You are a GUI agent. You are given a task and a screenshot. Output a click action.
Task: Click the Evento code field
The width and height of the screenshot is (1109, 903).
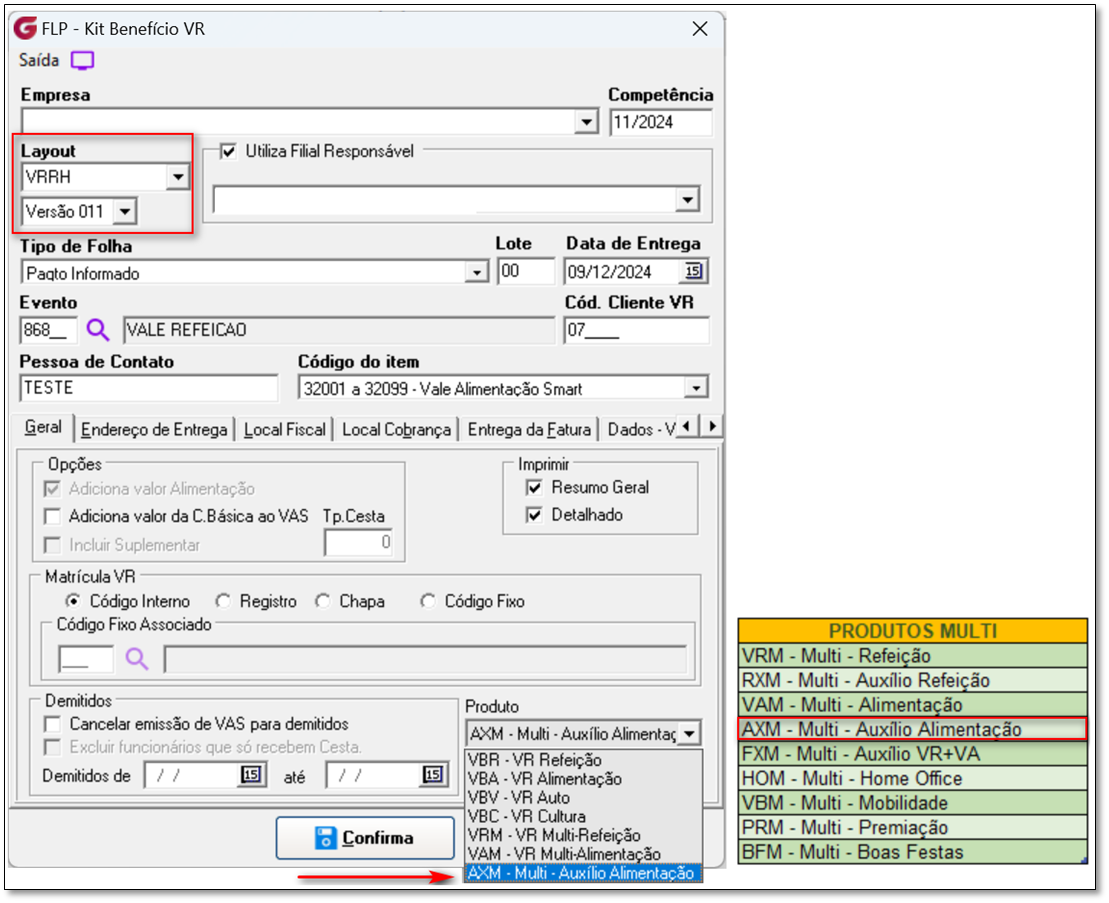click(49, 330)
